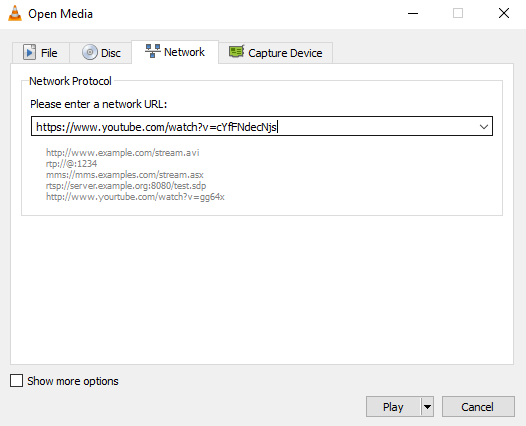Viewport: 526px width, 426px height.
Task: Click the Capture Device green card icon
Action: [236, 52]
